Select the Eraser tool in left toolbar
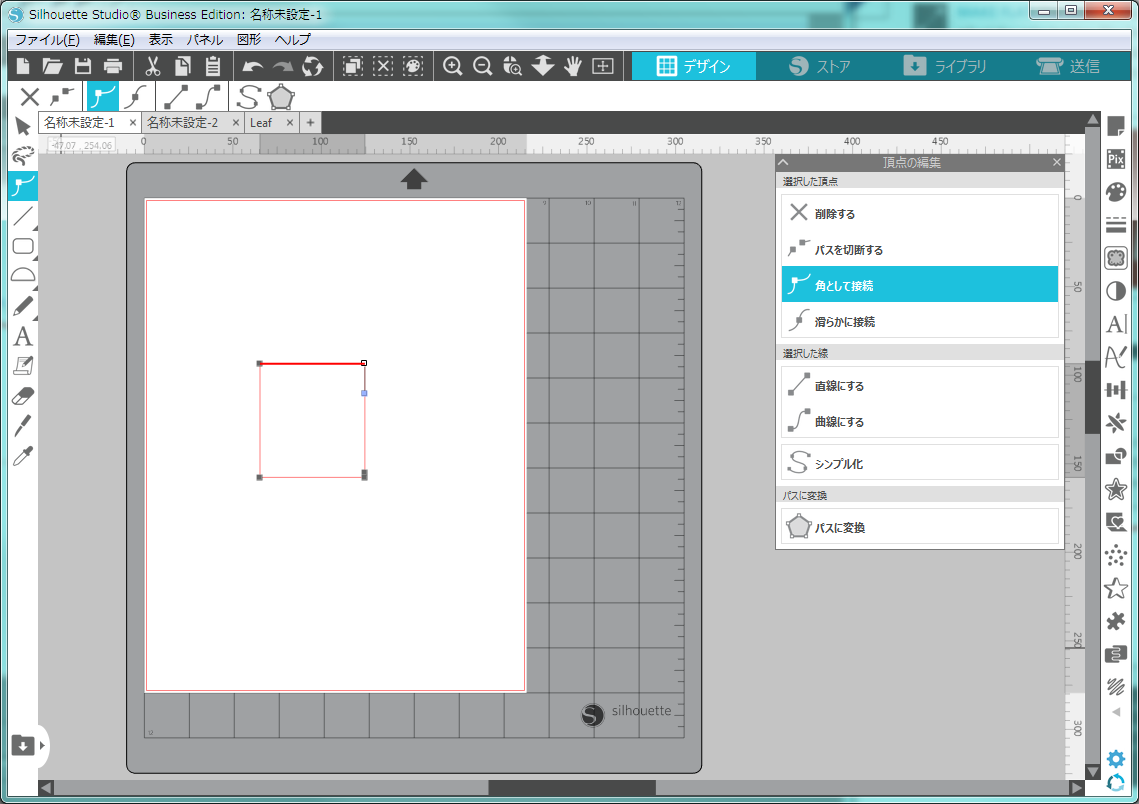This screenshot has width=1139, height=804. pyautogui.click(x=23, y=397)
